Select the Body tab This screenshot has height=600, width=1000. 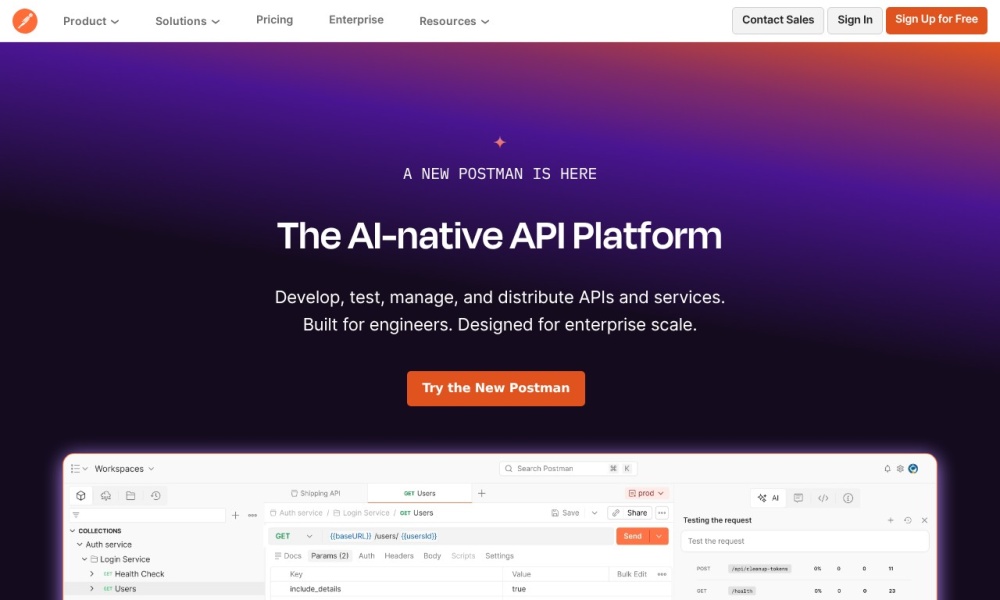pyautogui.click(x=432, y=556)
